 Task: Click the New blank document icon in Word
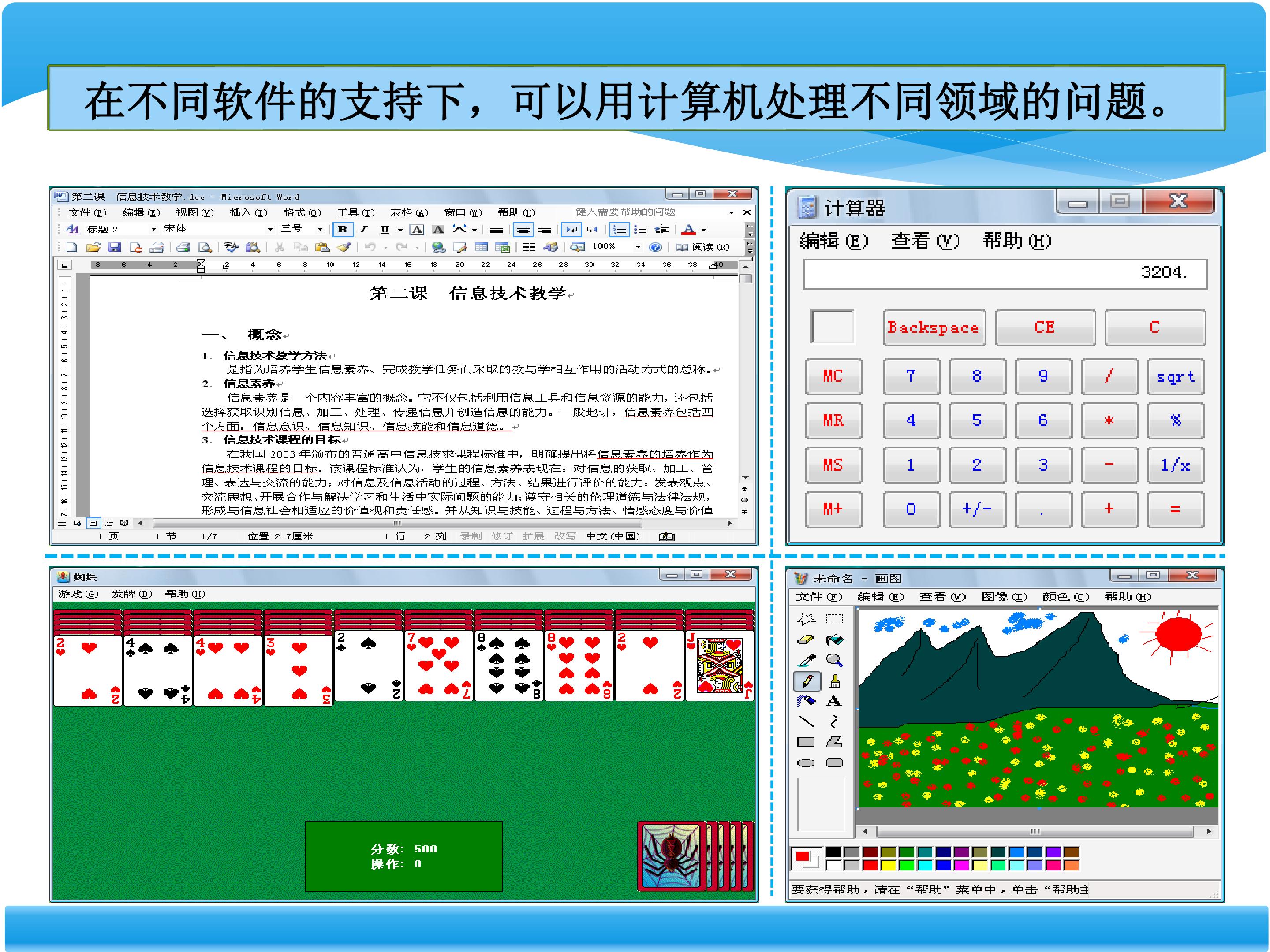71,247
